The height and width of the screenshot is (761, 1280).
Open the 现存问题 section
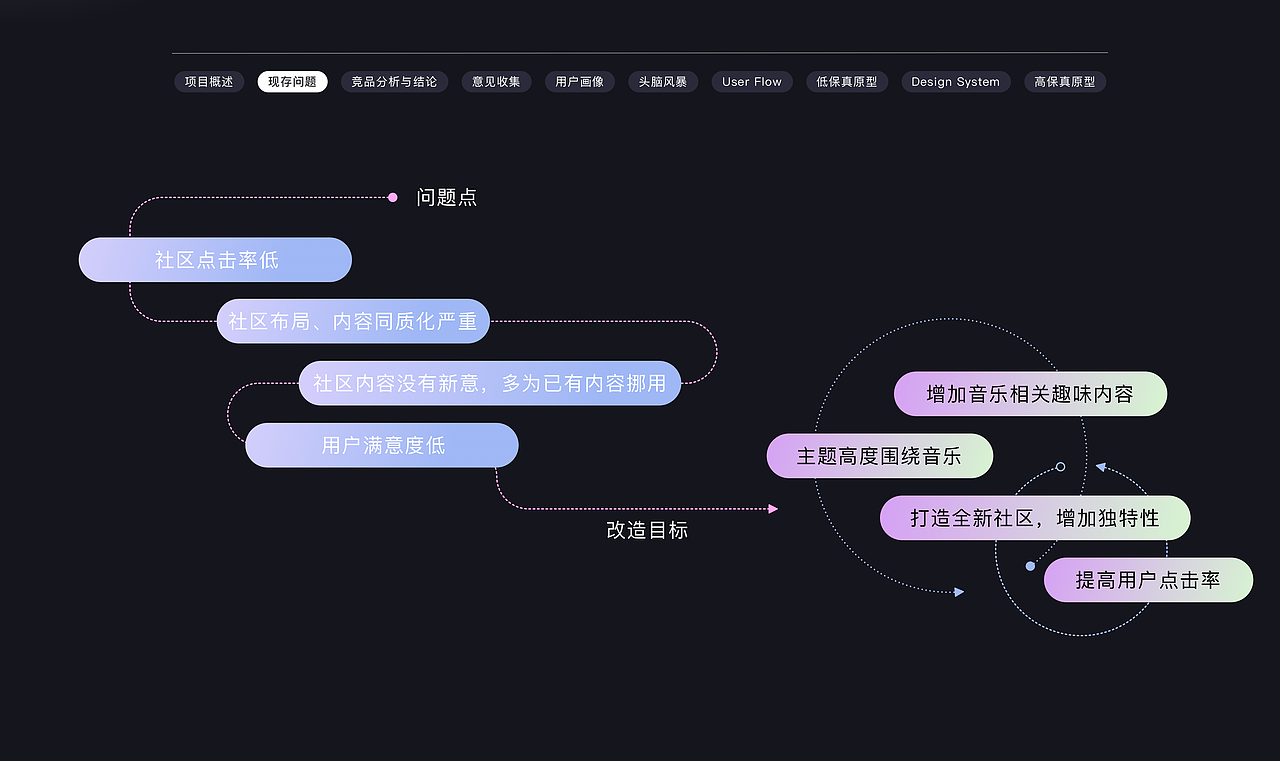[x=292, y=81]
